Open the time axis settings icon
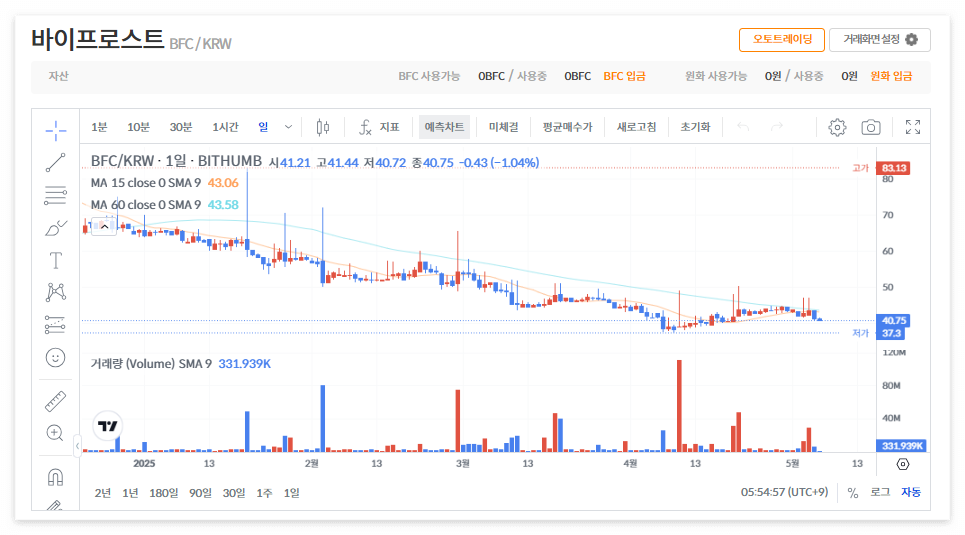This screenshot has height=535, width=965. click(903, 464)
